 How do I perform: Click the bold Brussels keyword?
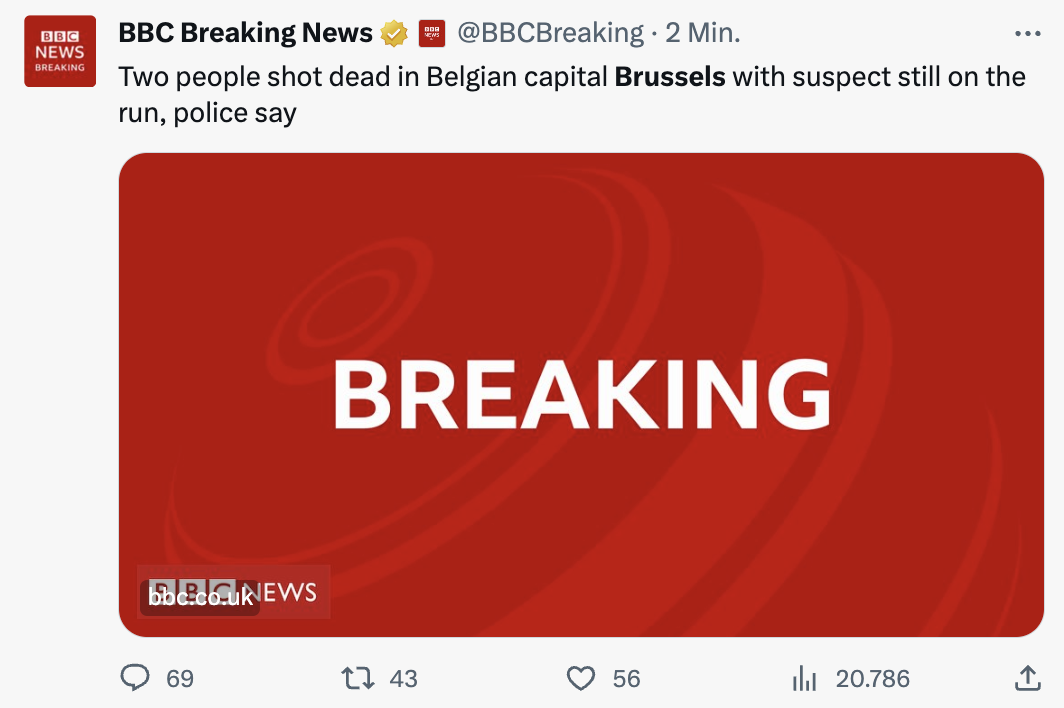(669, 77)
